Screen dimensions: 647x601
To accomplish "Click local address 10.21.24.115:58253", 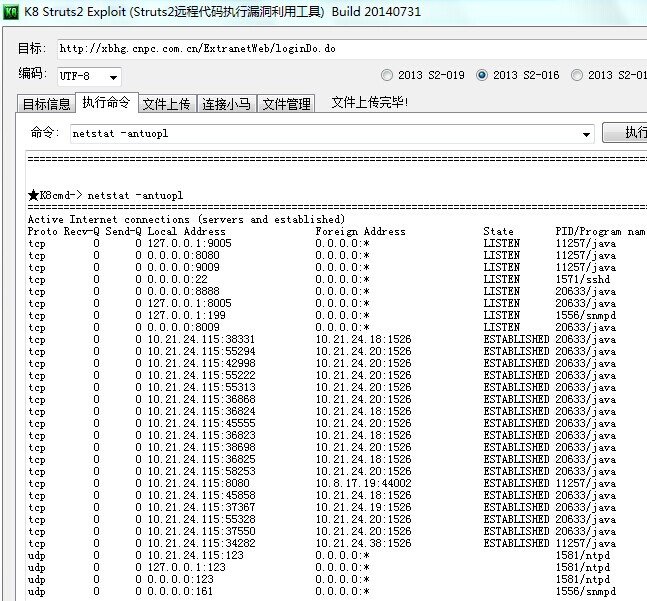I will [201, 471].
